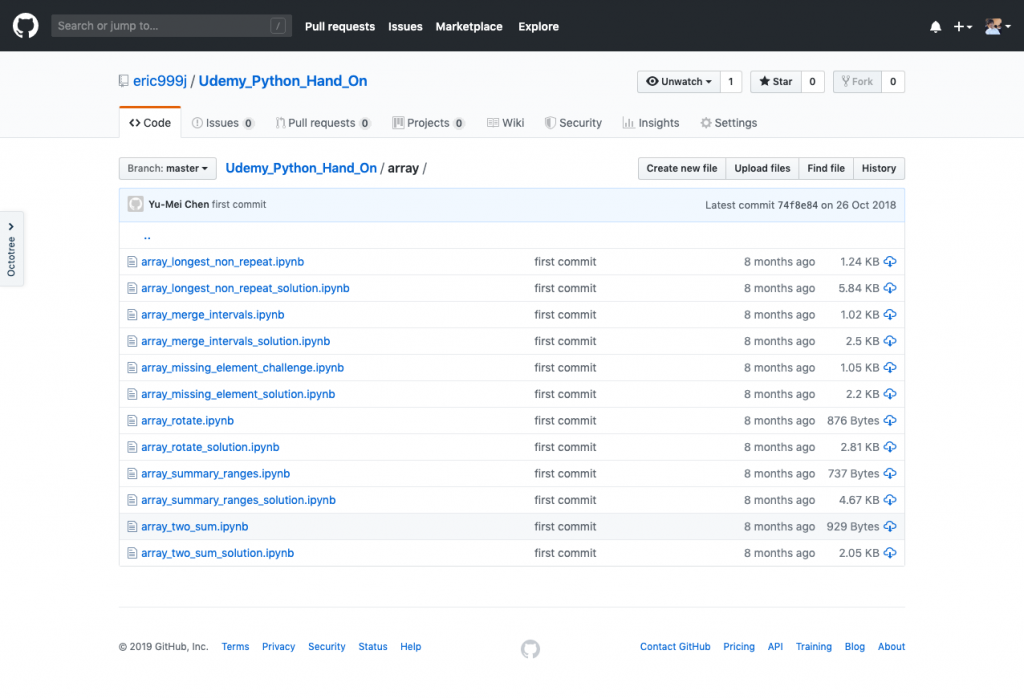The image size is (1024, 699).
Task: Open Pricing footer link
Action: tap(739, 647)
